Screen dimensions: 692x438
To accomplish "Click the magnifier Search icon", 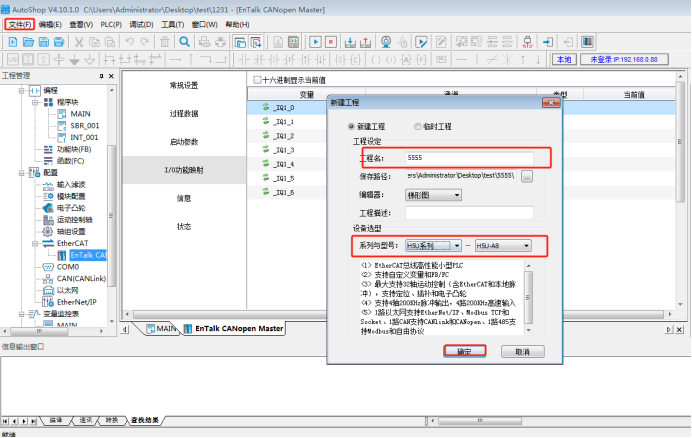I will (x=184, y=42).
